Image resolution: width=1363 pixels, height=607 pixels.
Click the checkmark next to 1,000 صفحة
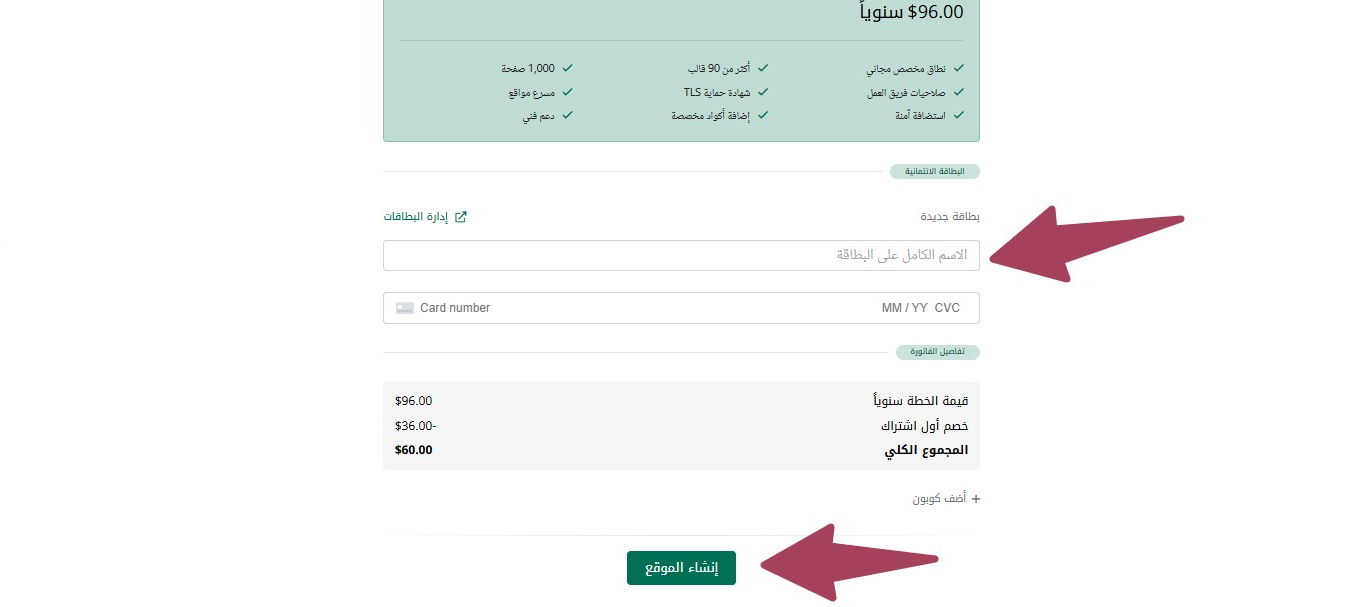pyautogui.click(x=567, y=69)
